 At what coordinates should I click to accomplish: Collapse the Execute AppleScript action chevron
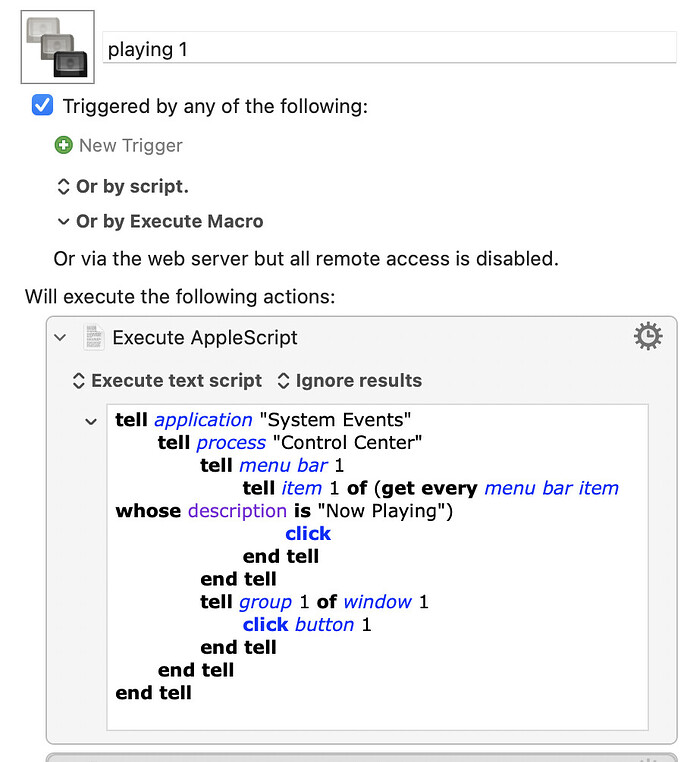pyautogui.click(x=60, y=337)
